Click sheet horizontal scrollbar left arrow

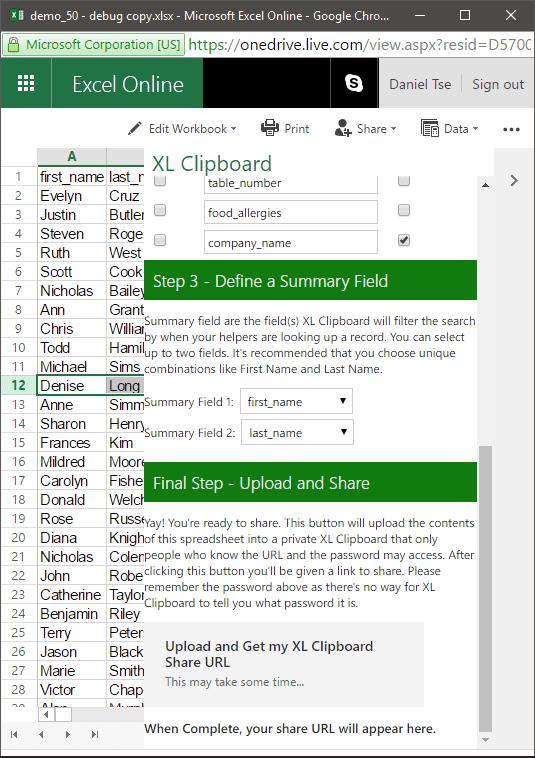[46, 714]
